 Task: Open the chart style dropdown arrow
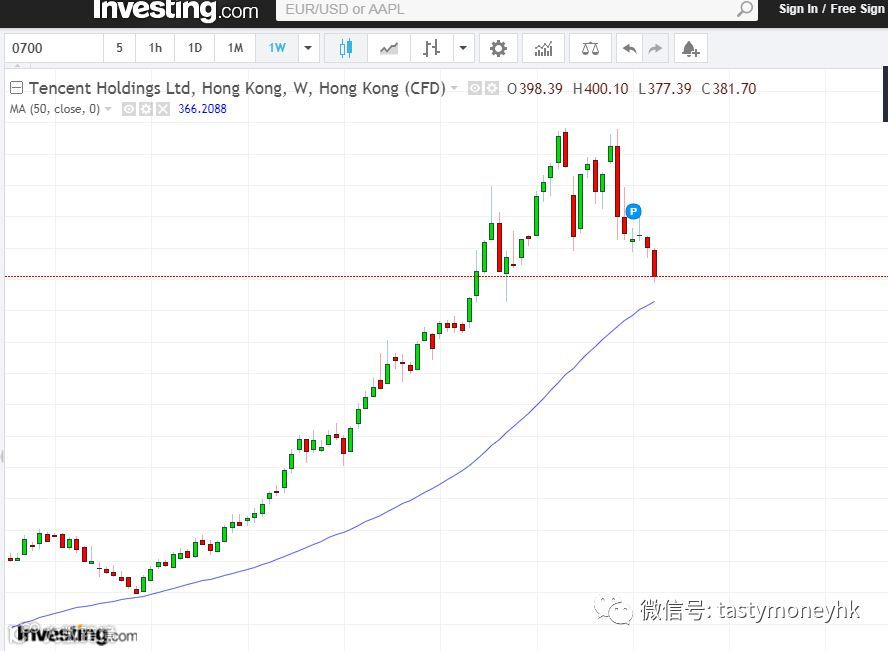(x=463, y=48)
